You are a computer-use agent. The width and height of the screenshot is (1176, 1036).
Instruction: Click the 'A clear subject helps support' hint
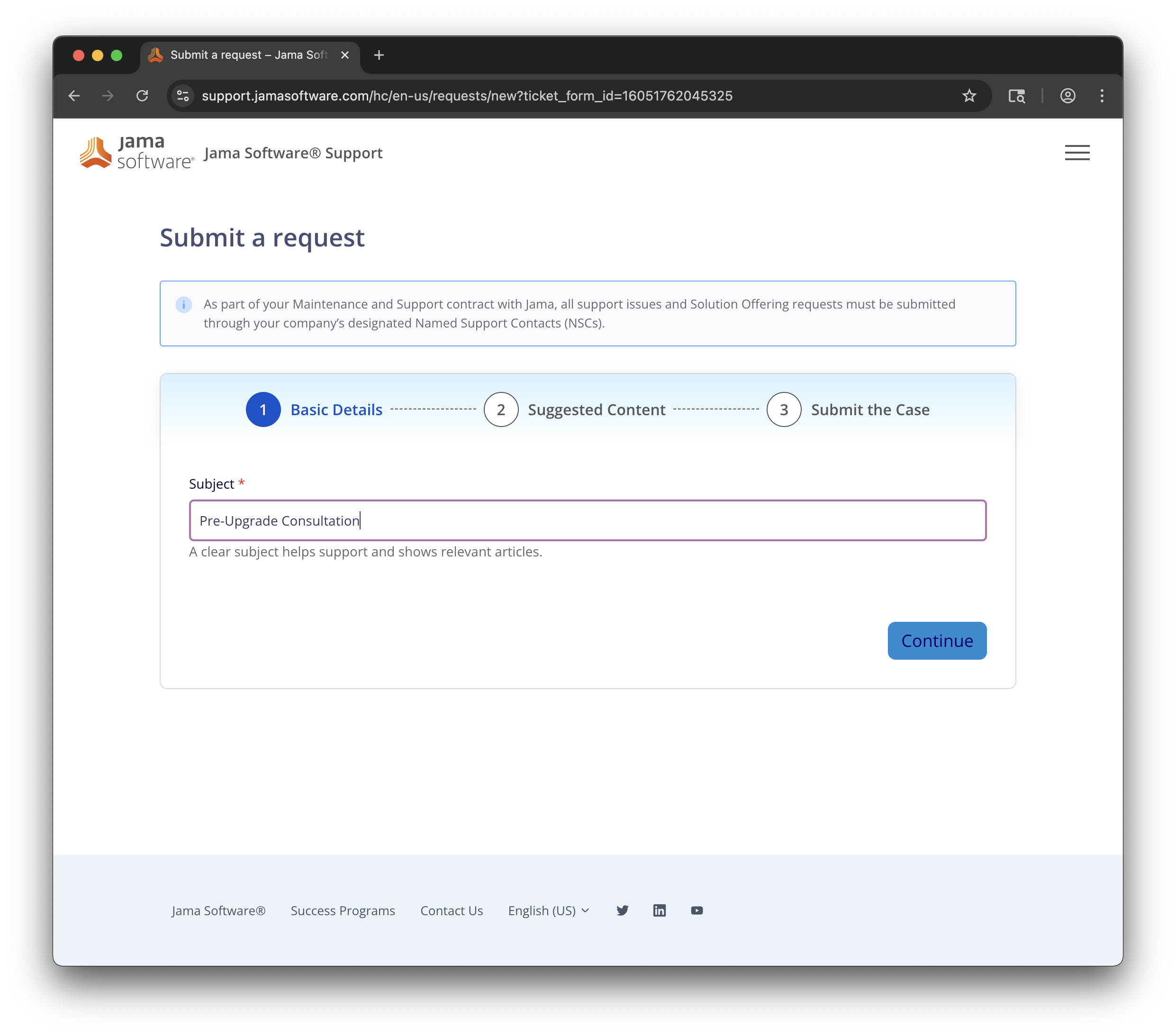click(x=365, y=551)
